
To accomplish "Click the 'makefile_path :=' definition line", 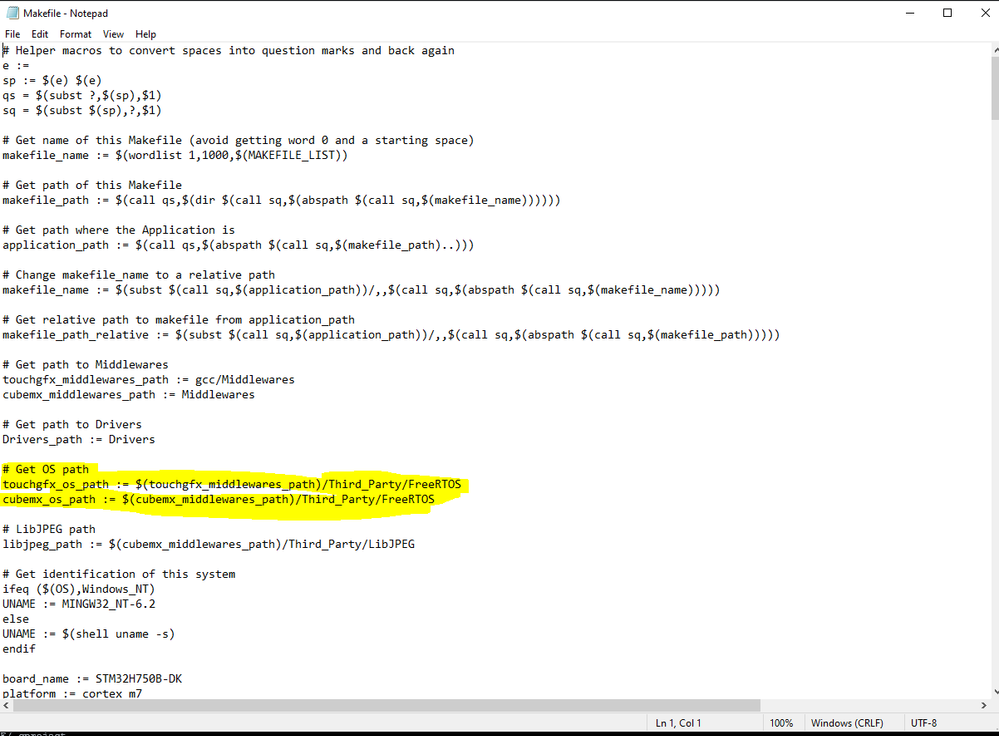I will pos(281,200).
